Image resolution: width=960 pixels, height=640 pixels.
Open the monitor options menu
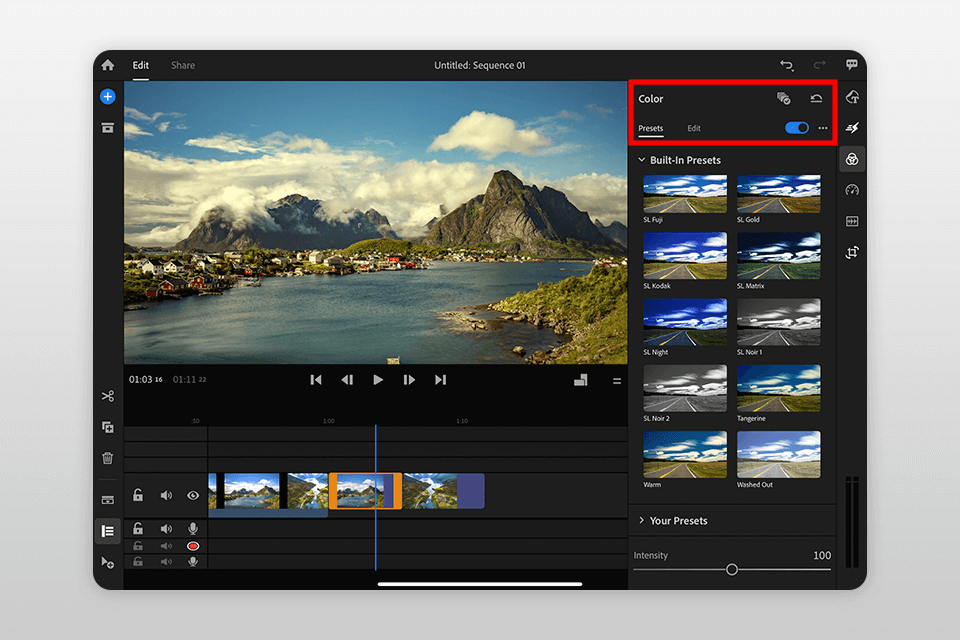tap(617, 381)
